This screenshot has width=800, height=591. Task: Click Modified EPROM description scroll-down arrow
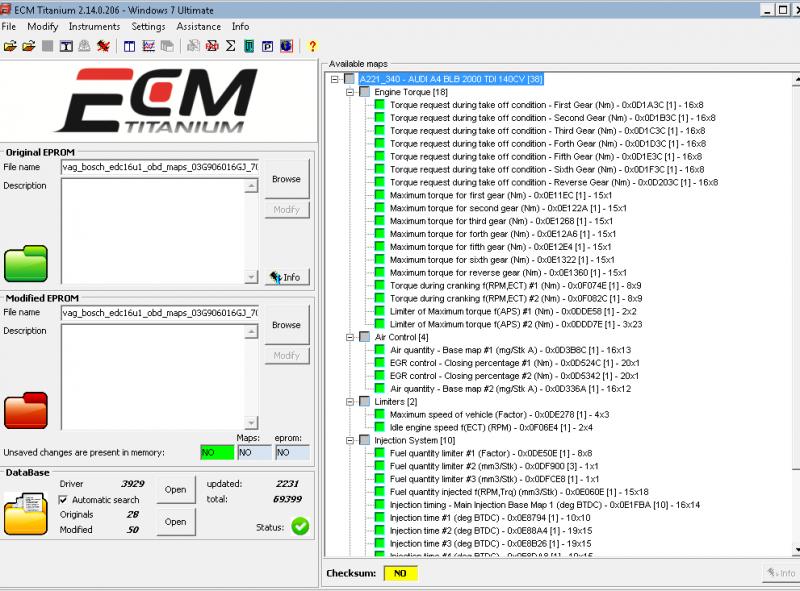pyautogui.click(x=251, y=423)
